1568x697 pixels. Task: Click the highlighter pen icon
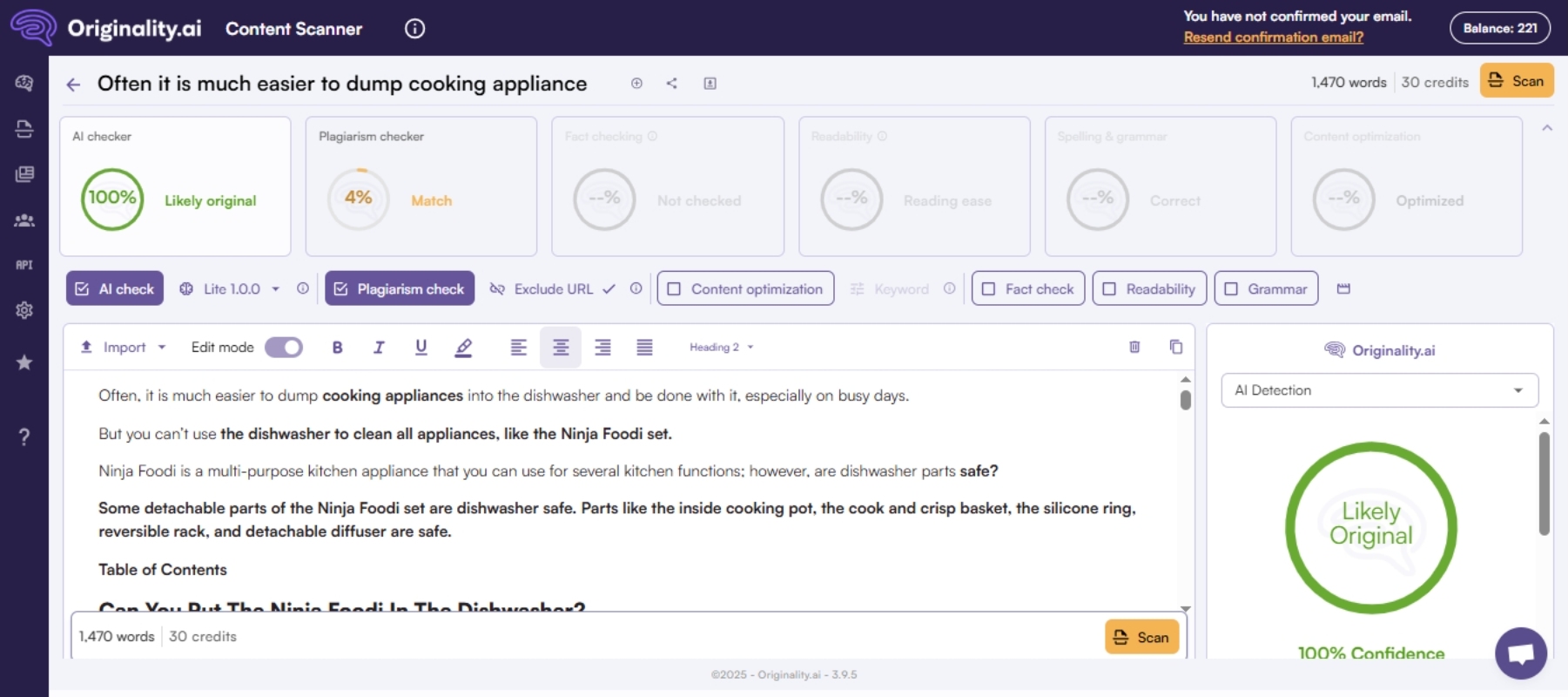[x=463, y=348]
